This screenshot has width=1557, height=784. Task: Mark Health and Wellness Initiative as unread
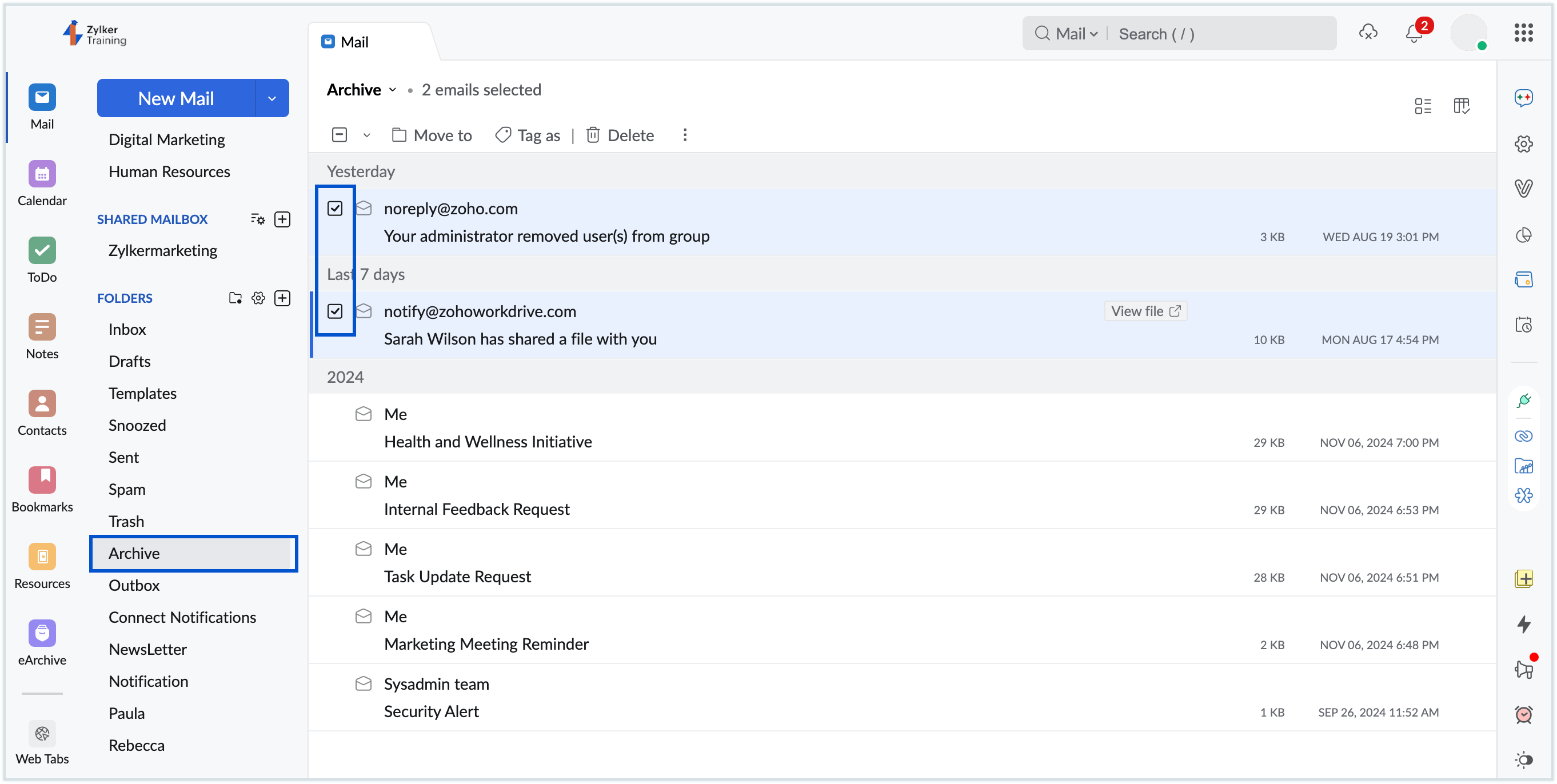coord(364,414)
